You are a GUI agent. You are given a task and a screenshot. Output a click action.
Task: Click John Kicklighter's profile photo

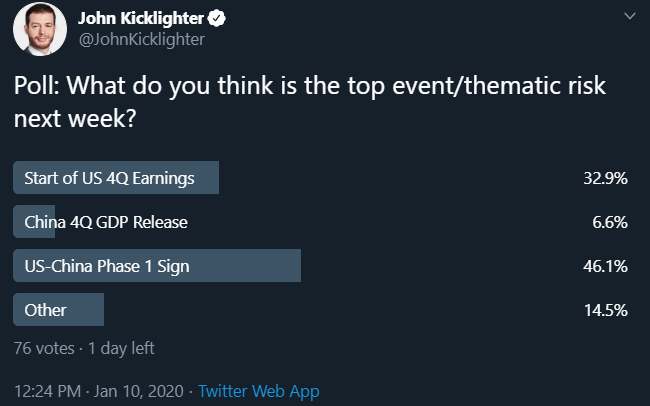(x=40, y=29)
